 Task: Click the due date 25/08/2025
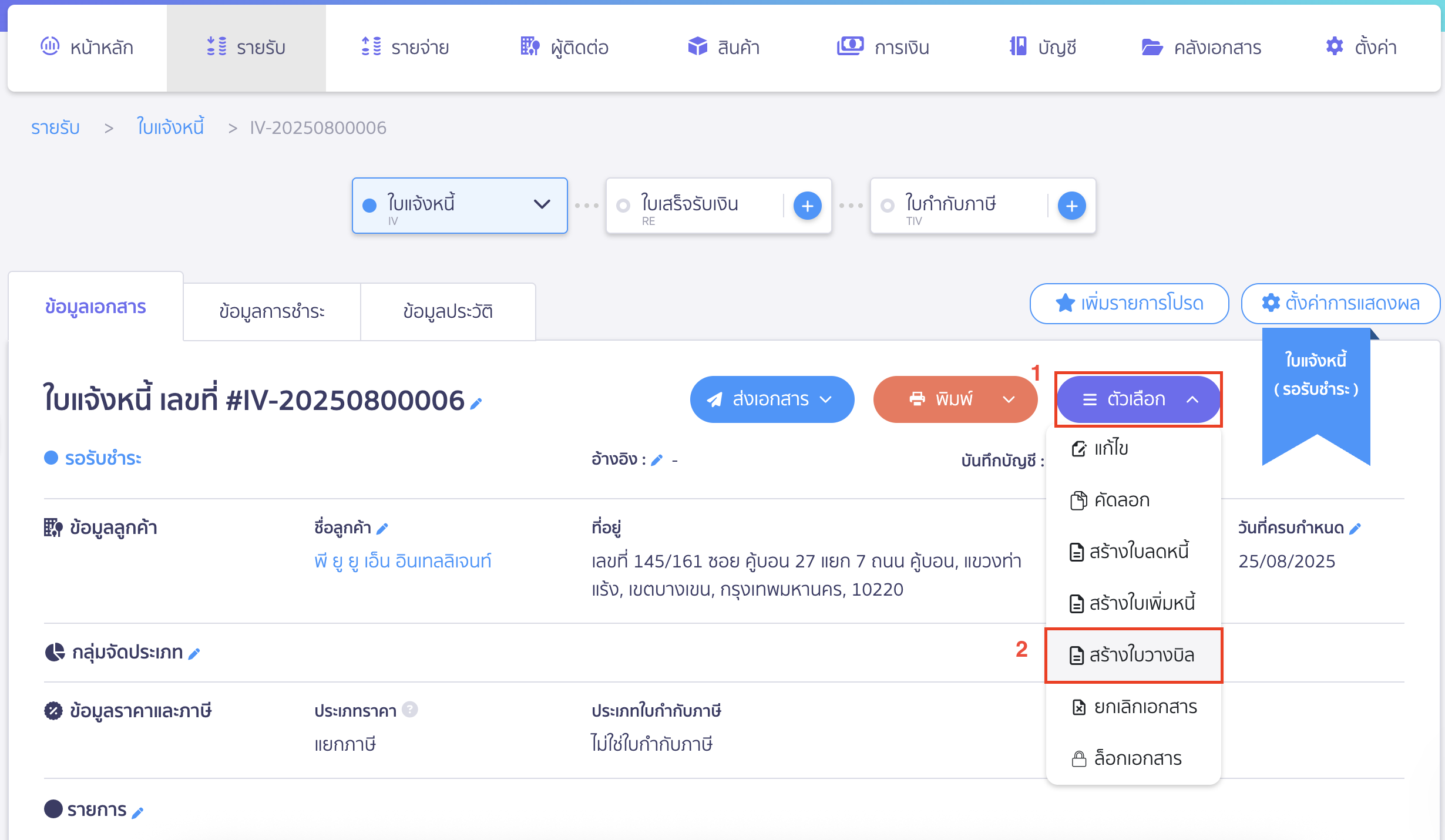(x=1287, y=562)
